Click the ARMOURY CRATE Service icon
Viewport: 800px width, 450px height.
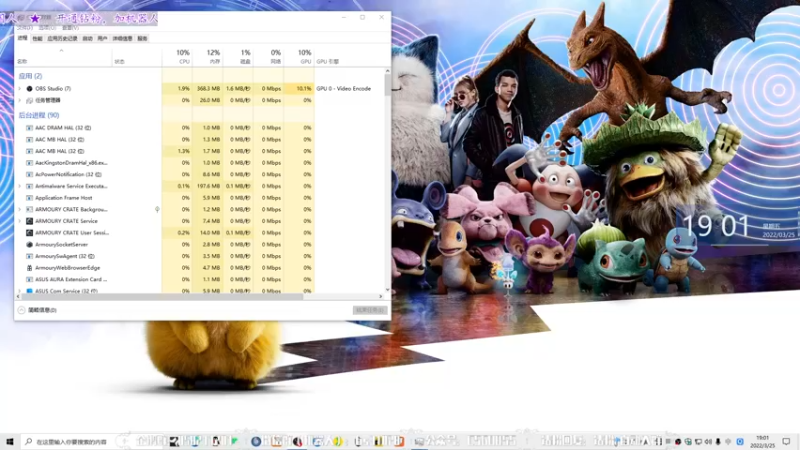pos(30,221)
